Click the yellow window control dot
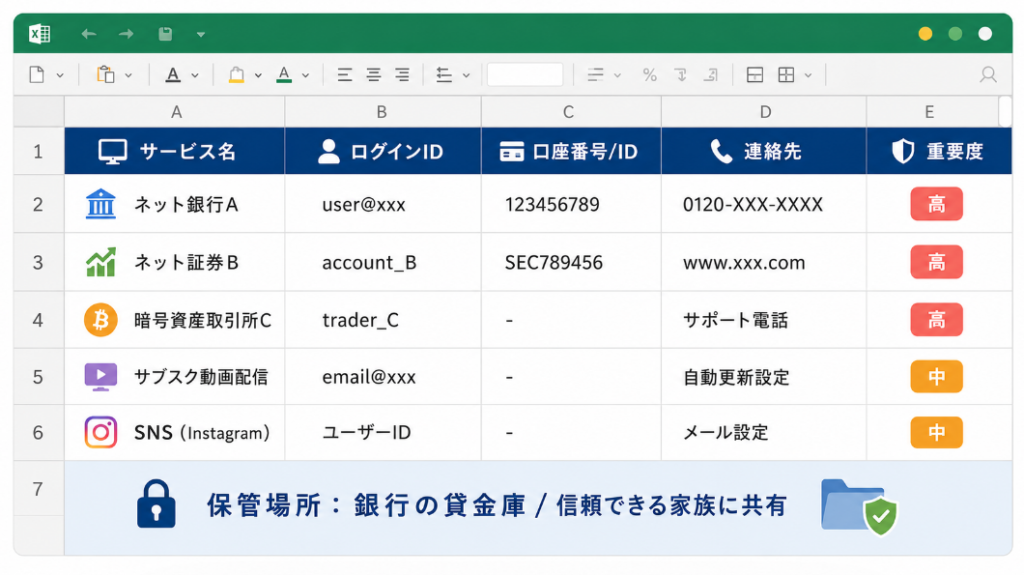Screen dimensions: 1024x575 [925, 34]
